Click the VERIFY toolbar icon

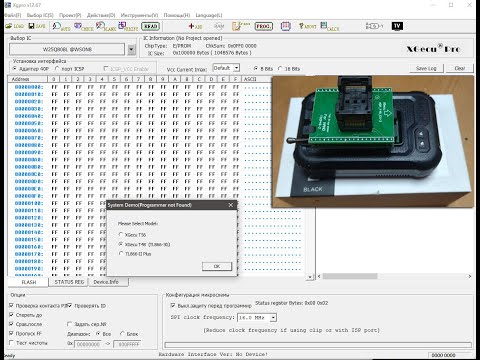(128, 26)
